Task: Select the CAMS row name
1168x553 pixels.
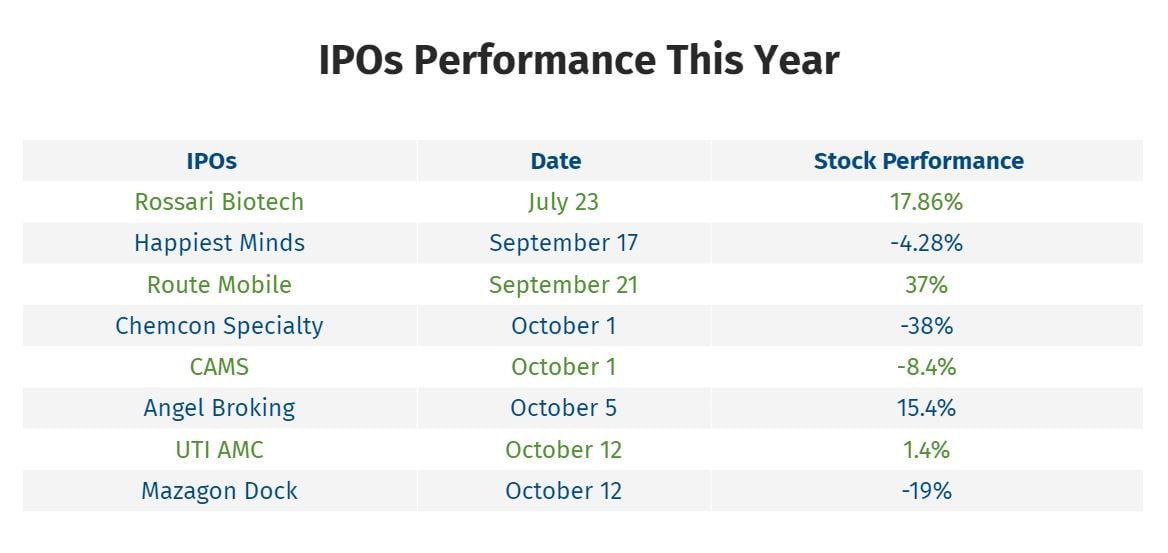Action: pyautogui.click(x=219, y=367)
